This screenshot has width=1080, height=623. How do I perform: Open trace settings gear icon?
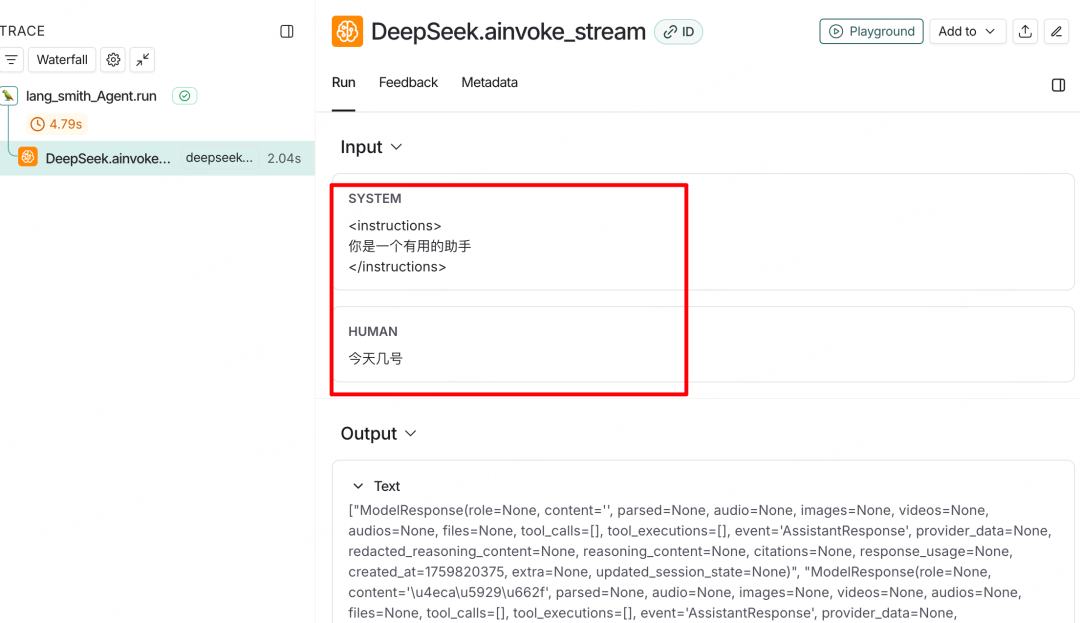tap(113, 60)
